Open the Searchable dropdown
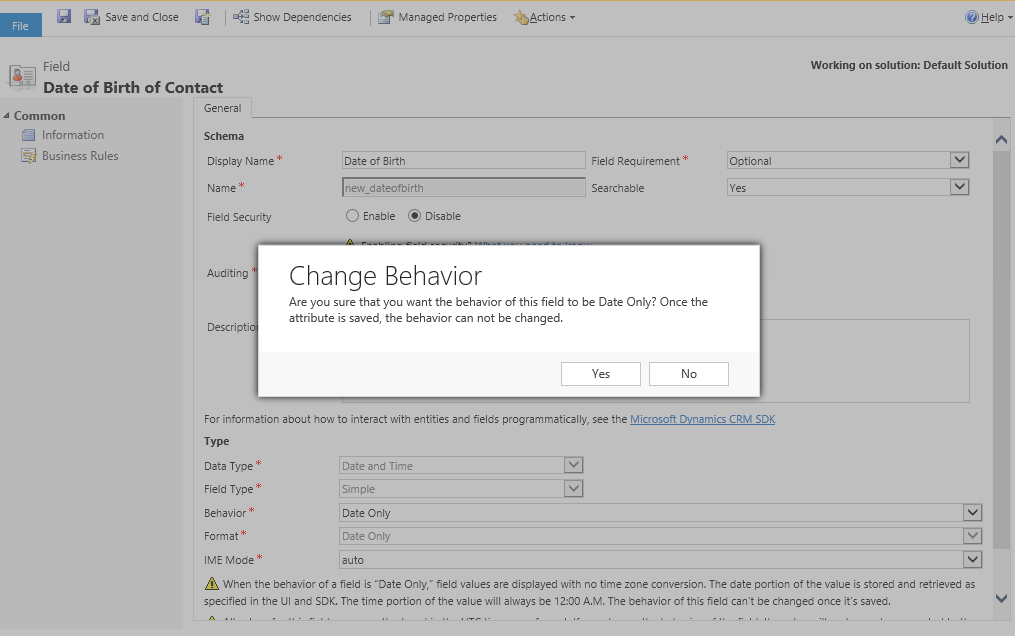The height and width of the screenshot is (636, 1015). [959, 187]
